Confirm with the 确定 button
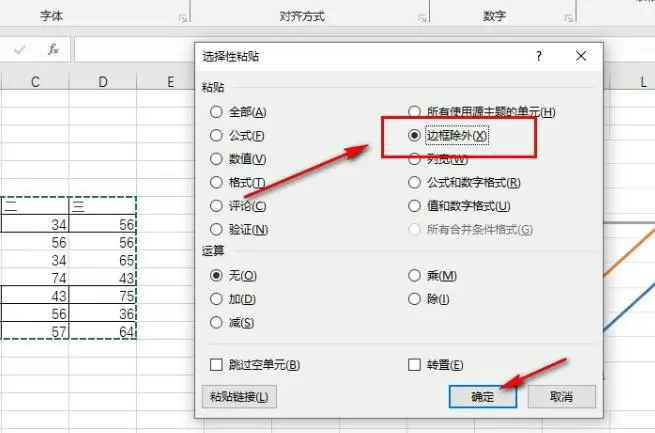Screen dimensions: 655x433 [x=482, y=397]
